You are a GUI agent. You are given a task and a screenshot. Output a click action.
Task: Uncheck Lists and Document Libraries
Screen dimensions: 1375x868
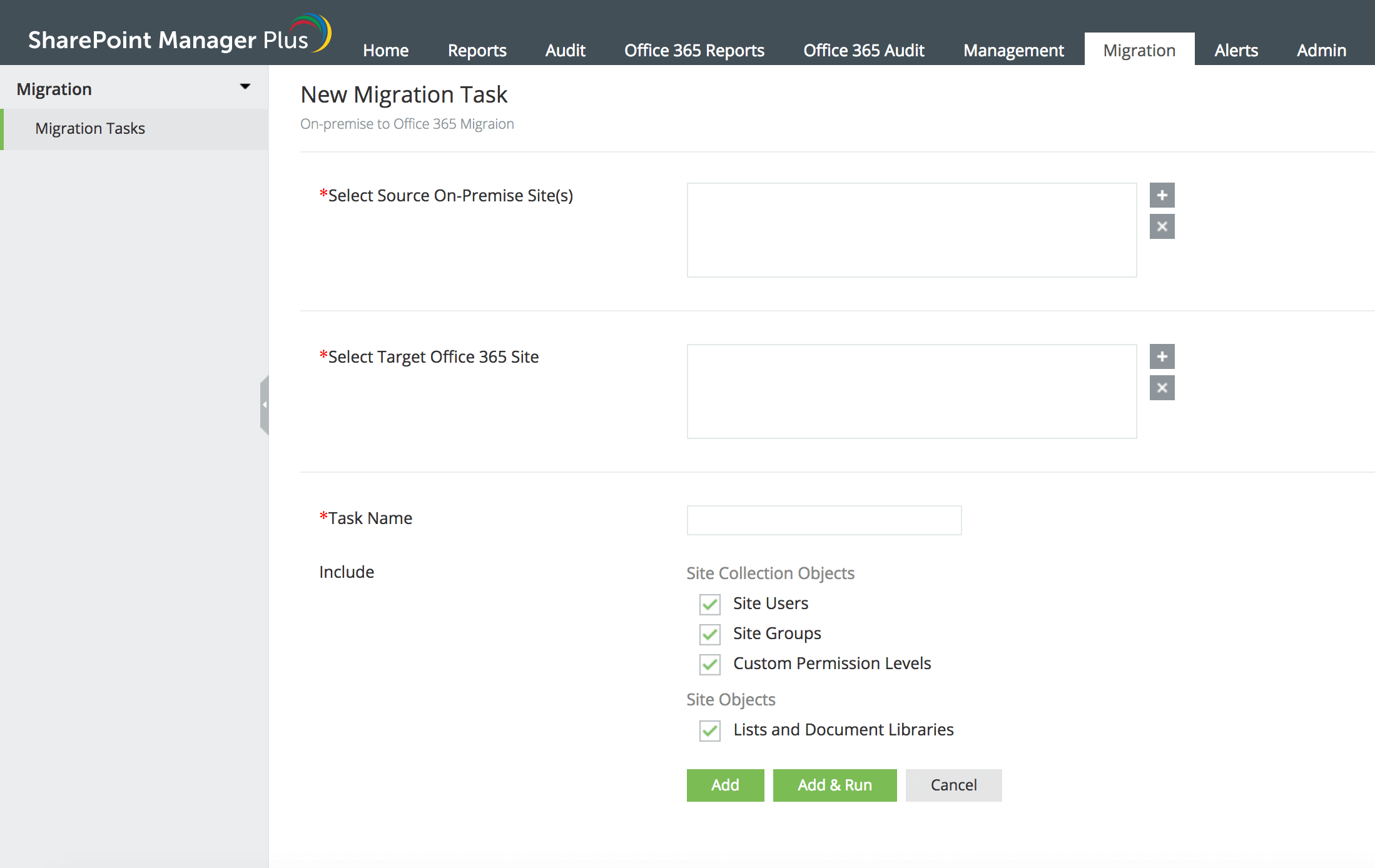pos(709,730)
